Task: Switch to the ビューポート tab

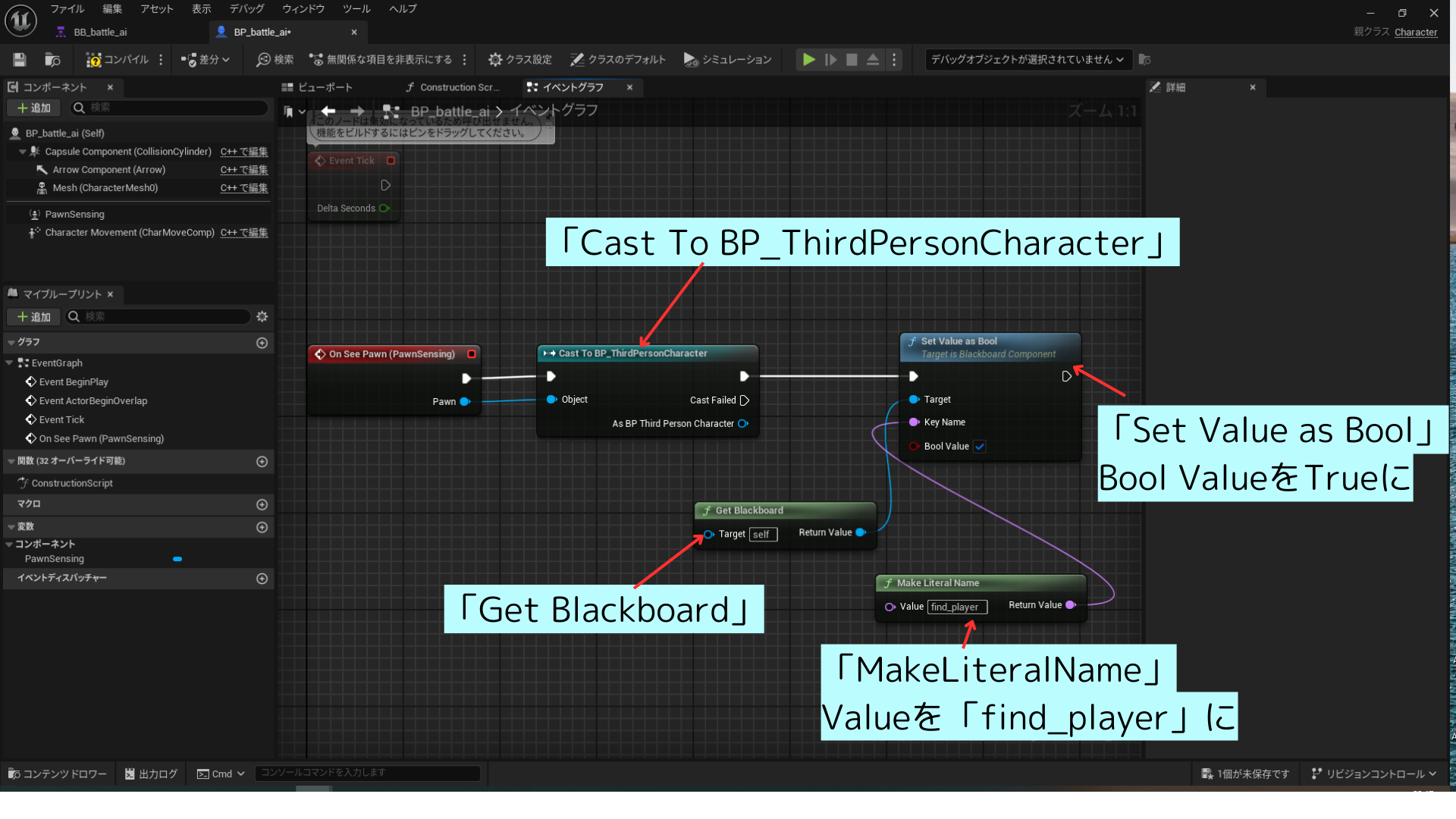Action: click(324, 87)
